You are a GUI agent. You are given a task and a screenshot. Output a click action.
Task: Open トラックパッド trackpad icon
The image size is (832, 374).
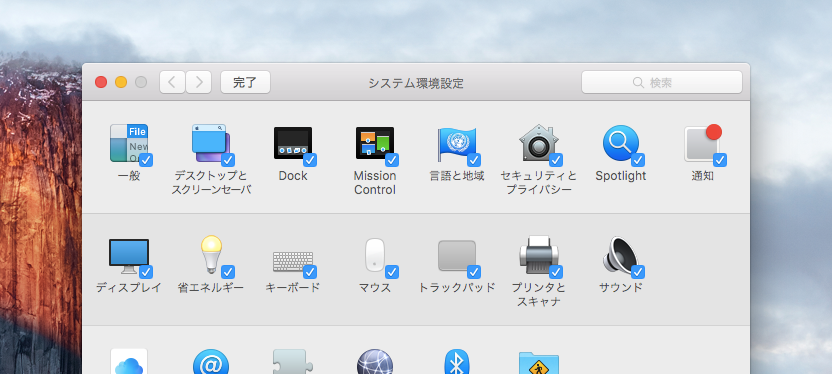456,256
